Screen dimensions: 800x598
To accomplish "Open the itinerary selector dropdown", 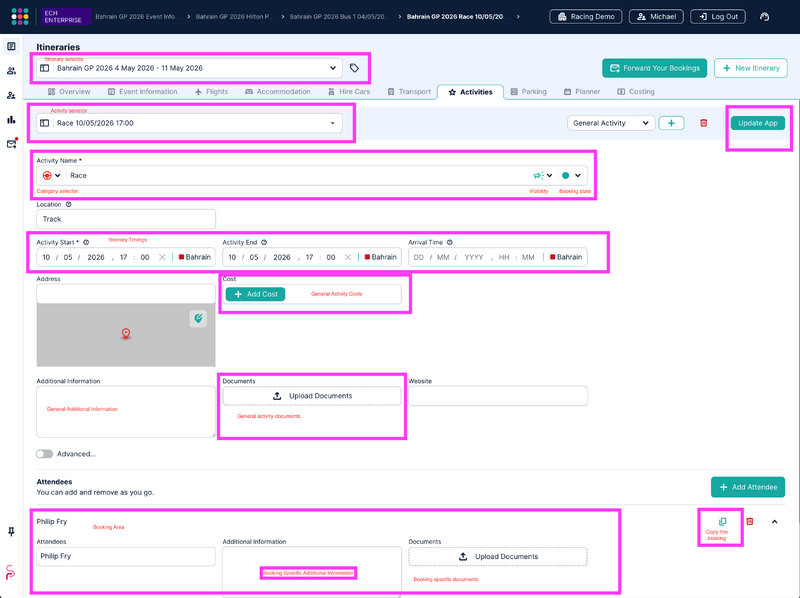I will pos(189,68).
